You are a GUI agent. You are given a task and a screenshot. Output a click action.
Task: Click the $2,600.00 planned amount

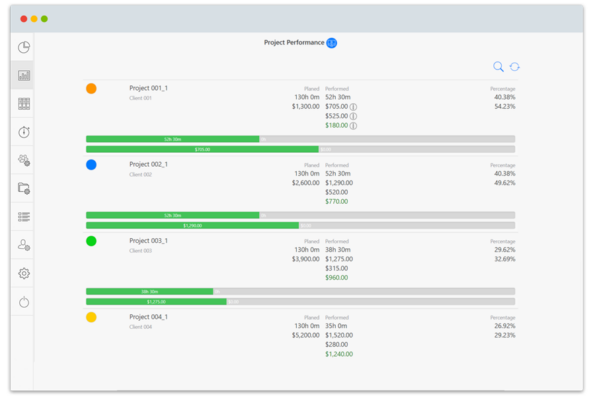pos(305,183)
